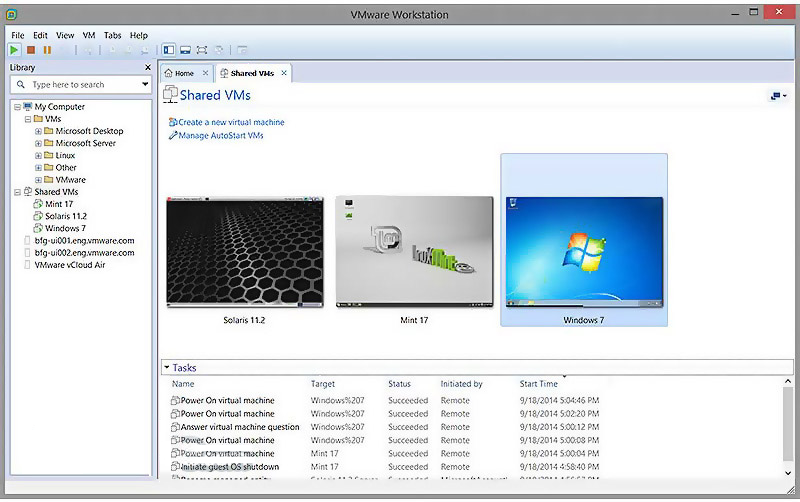Open the search box dropdown arrow
This screenshot has width=800, height=502.
tap(145, 85)
